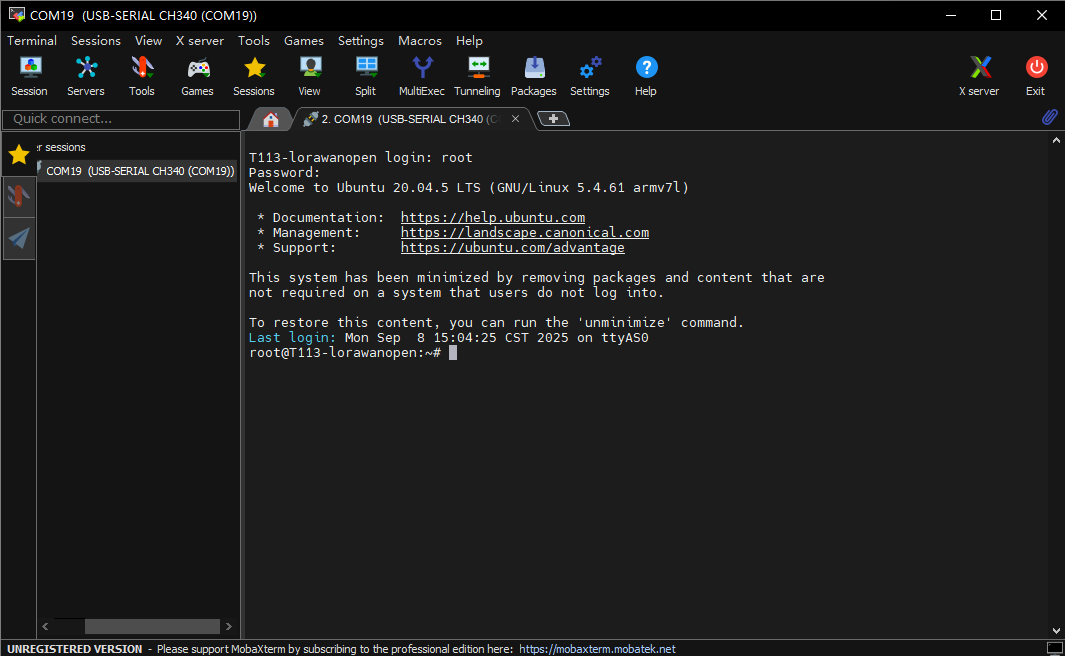1065x656 pixels.
Task: Open the Packages toolbar icon
Action: tap(534, 76)
